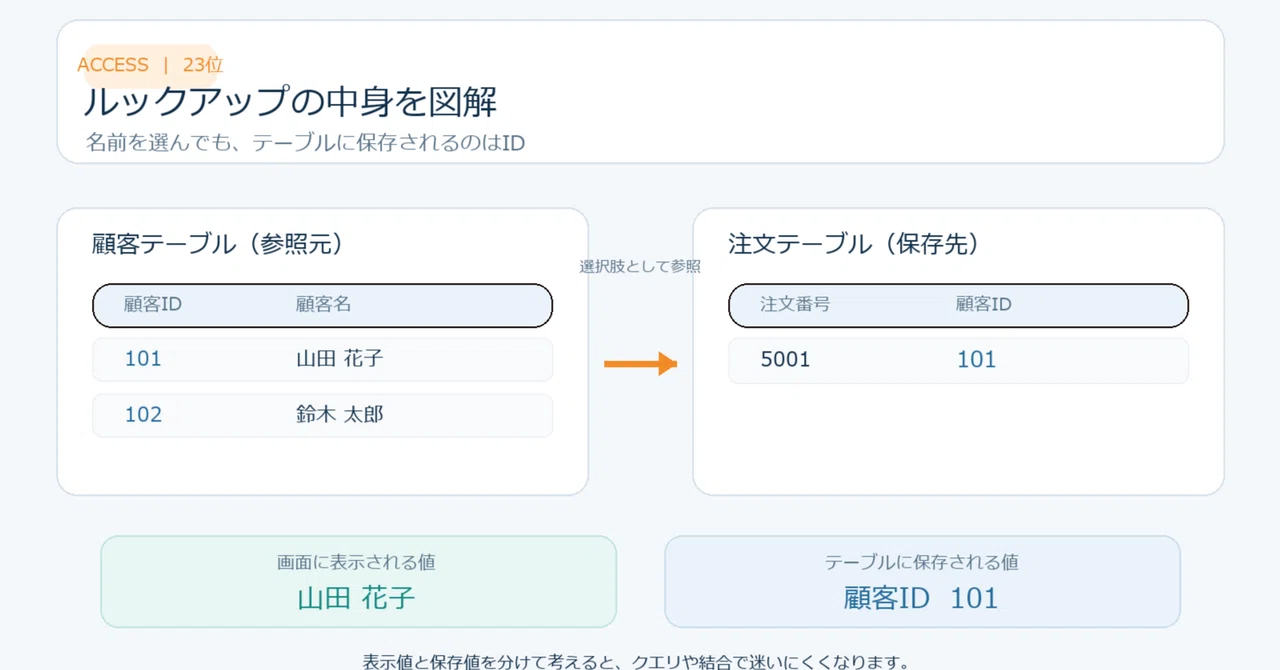Click "顧客ID" header in the 注文テーブル
Image resolution: width=1280 pixels, height=670 pixels.
[984, 304]
